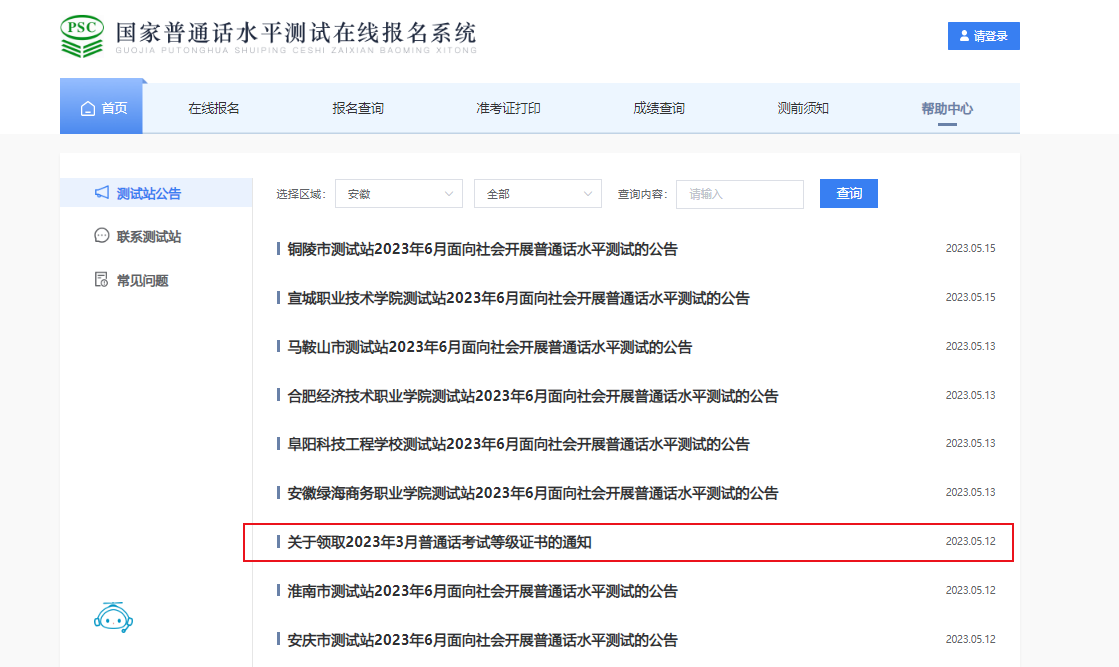Expand the 全部 station dropdown
This screenshot has width=1119, height=667.
[537, 194]
